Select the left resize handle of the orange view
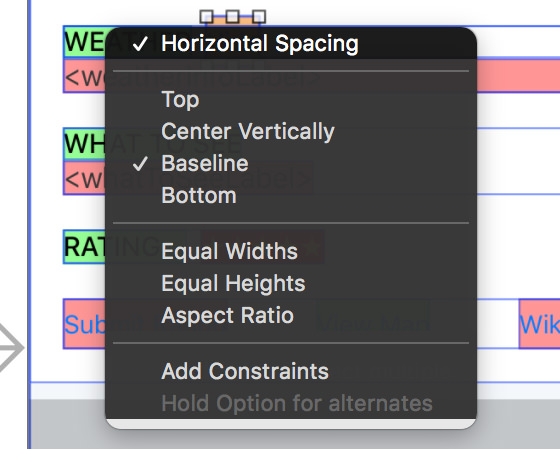The image size is (560, 449). coord(206,16)
